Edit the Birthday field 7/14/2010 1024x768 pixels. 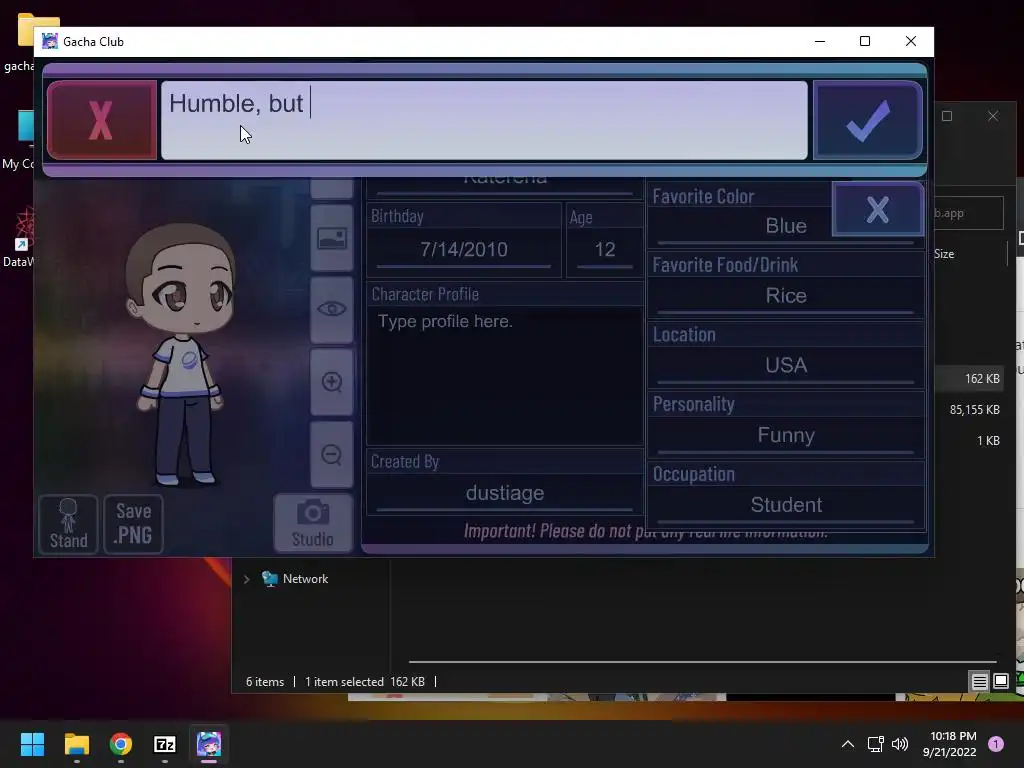(464, 249)
